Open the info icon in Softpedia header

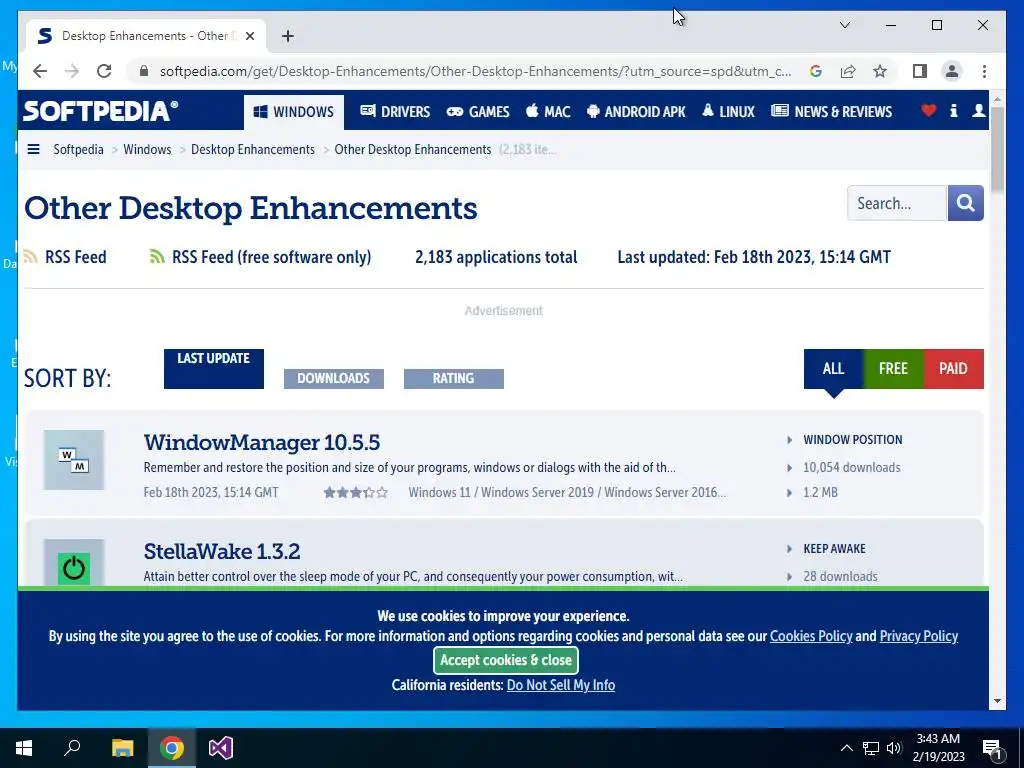click(953, 111)
